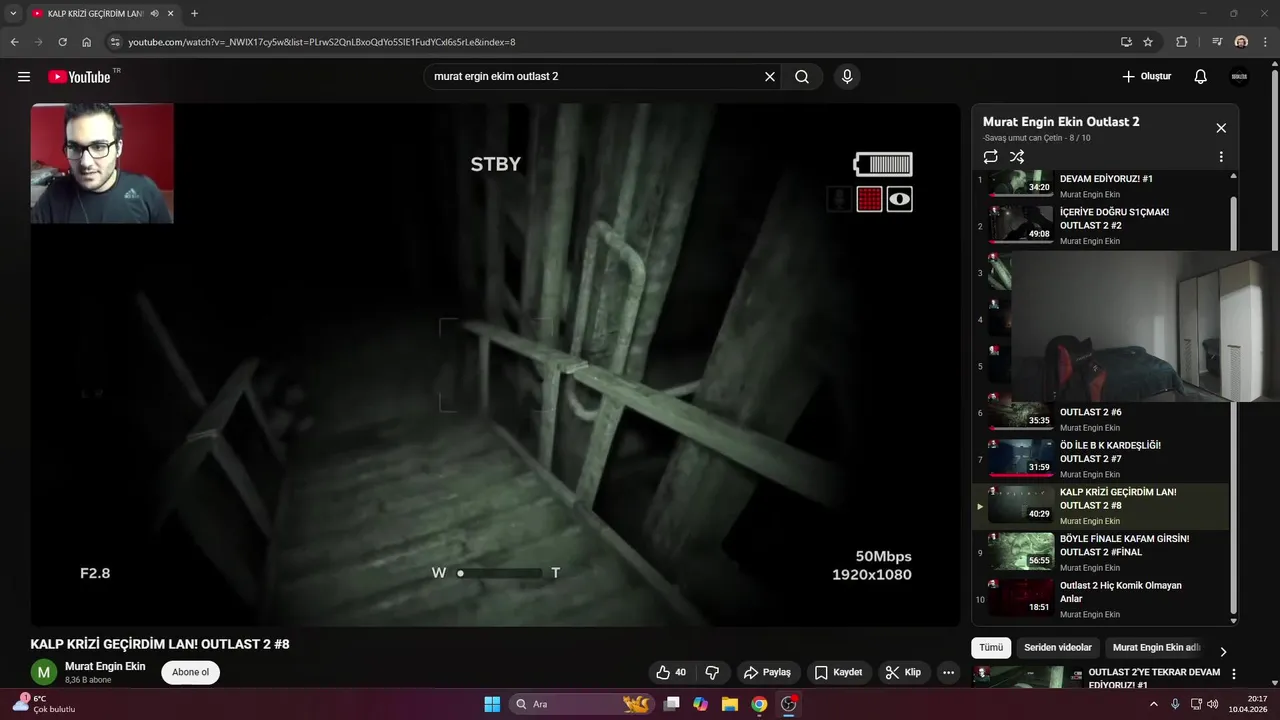Viewport: 1280px width, 720px height.
Task: Select the Seriden videolar chip
Action: (x=1058, y=648)
